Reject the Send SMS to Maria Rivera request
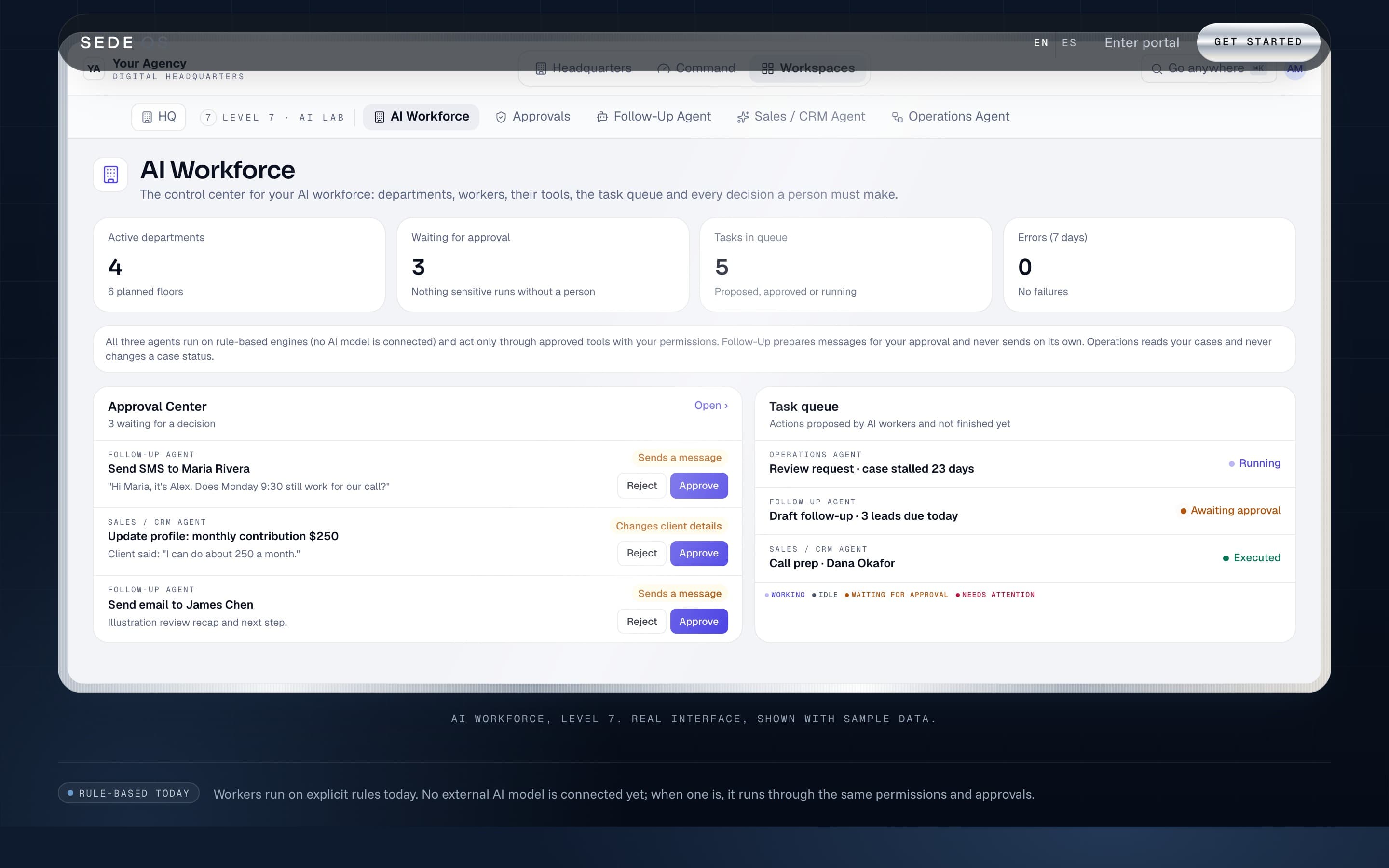This screenshot has height=868, width=1389. coord(642,486)
